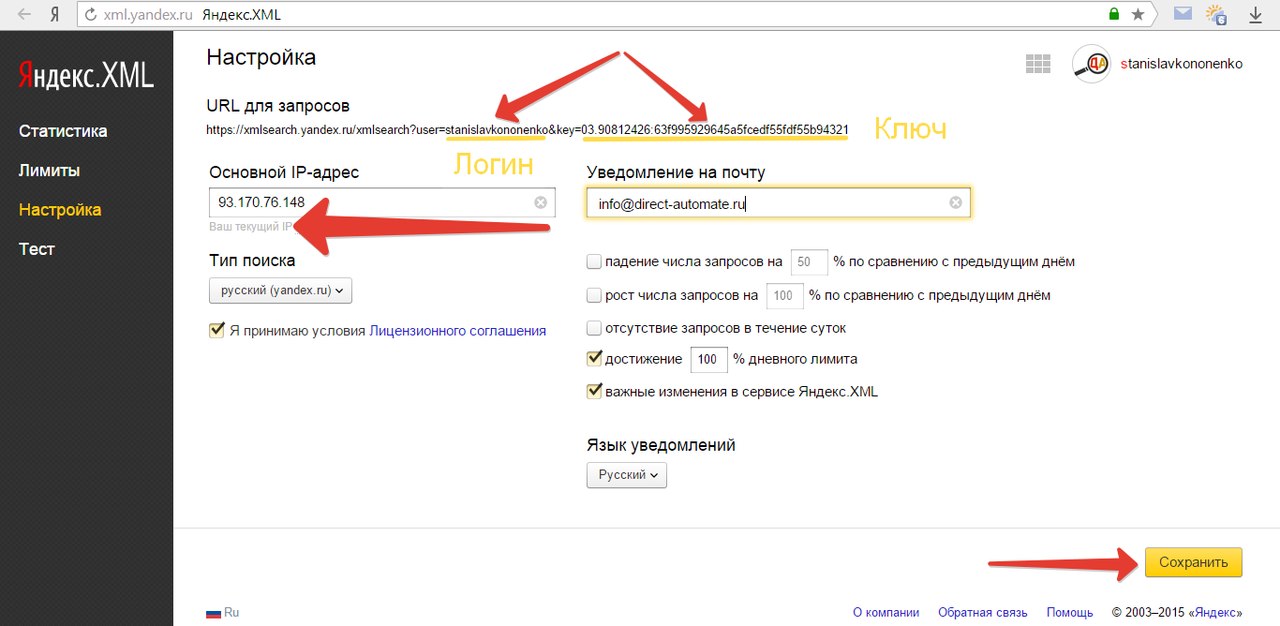
Task: Go to Статистика in the sidebar
Action: click(63, 131)
